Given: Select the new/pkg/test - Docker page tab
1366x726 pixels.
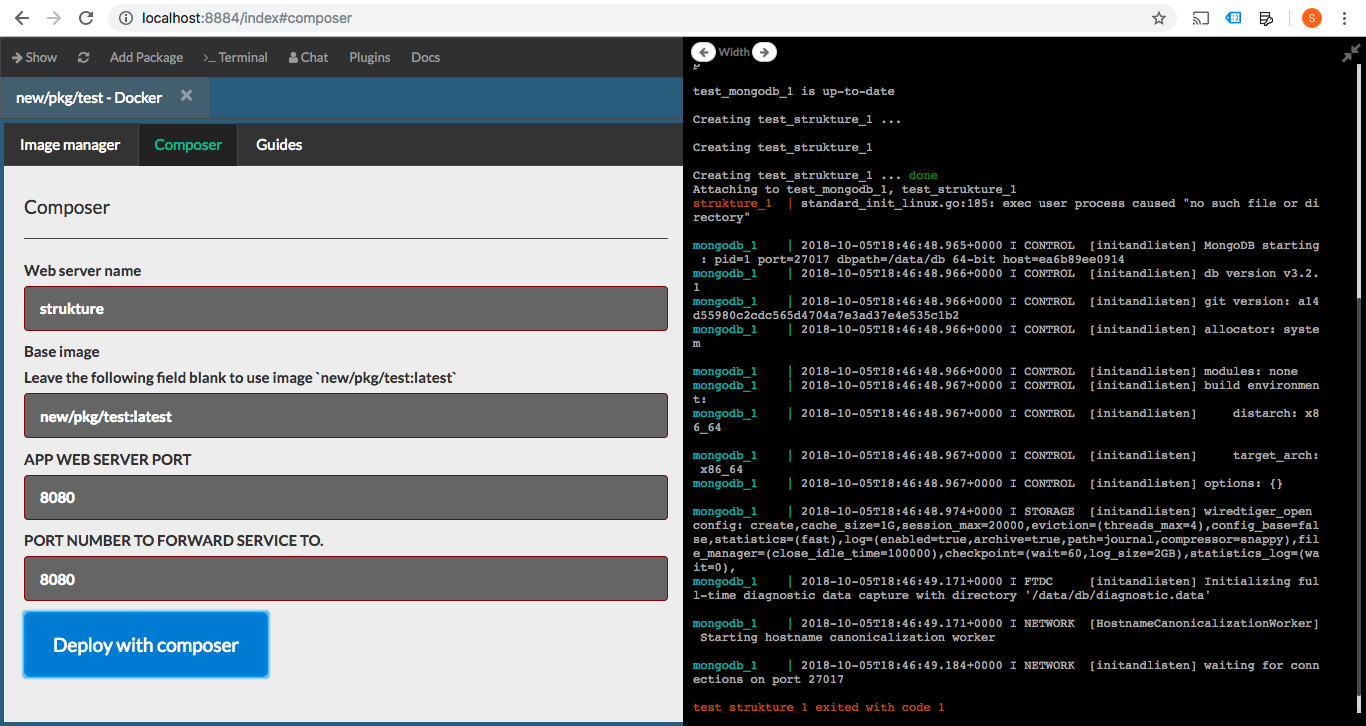Looking at the screenshot, I should click(89, 97).
